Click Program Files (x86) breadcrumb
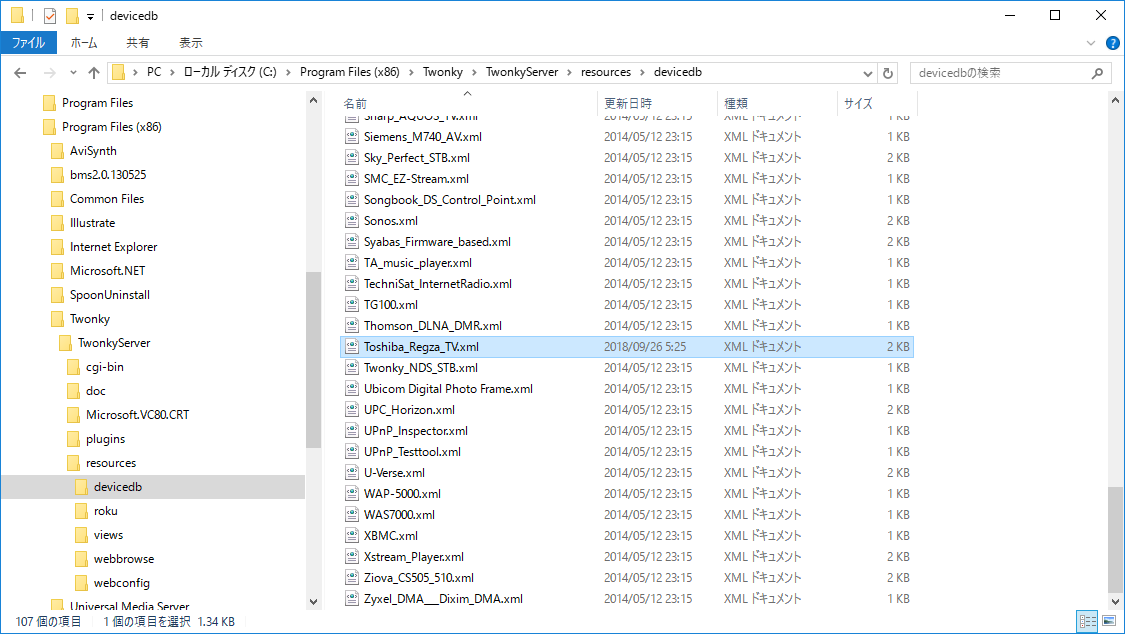 [349, 72]
